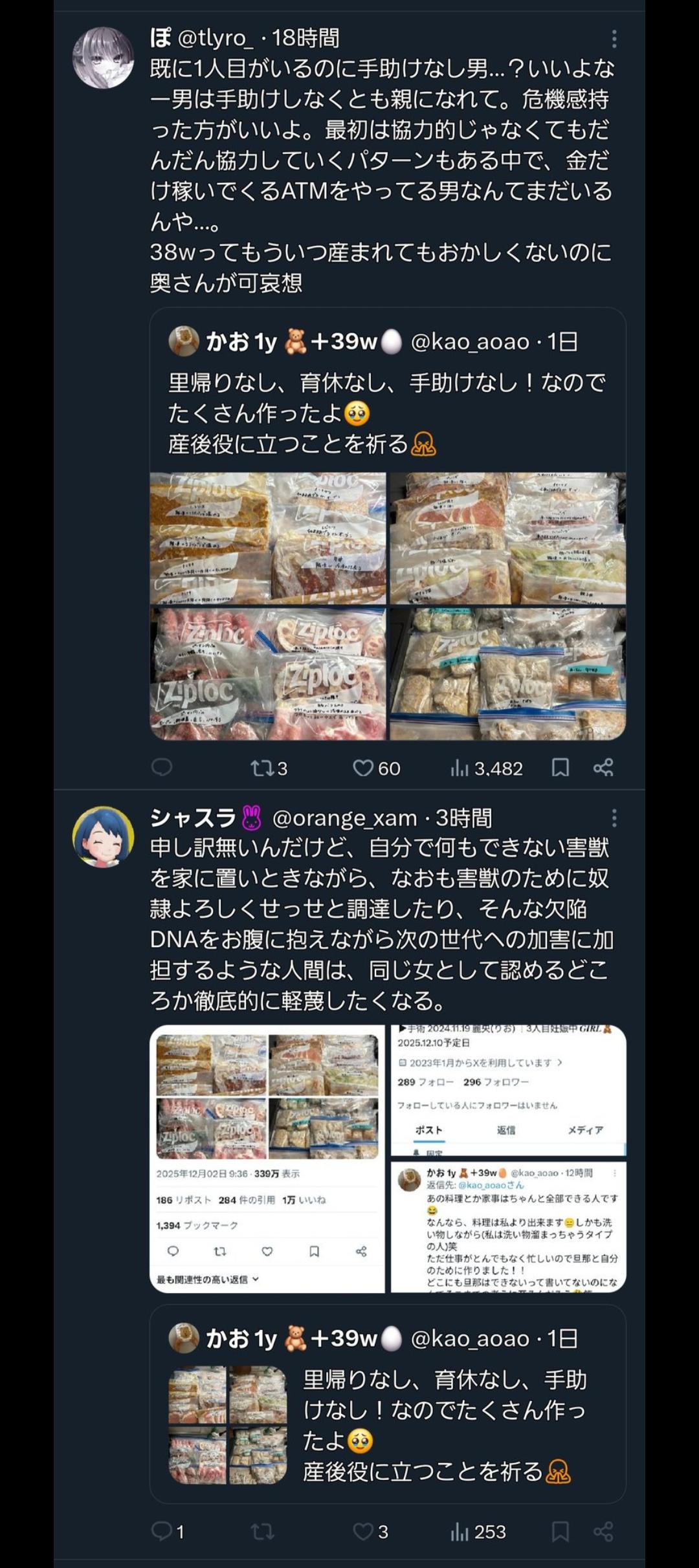The image size is (699, 1568).
Task: Bookmark @orange_xam's post
Action: [x=560, y=1531]
